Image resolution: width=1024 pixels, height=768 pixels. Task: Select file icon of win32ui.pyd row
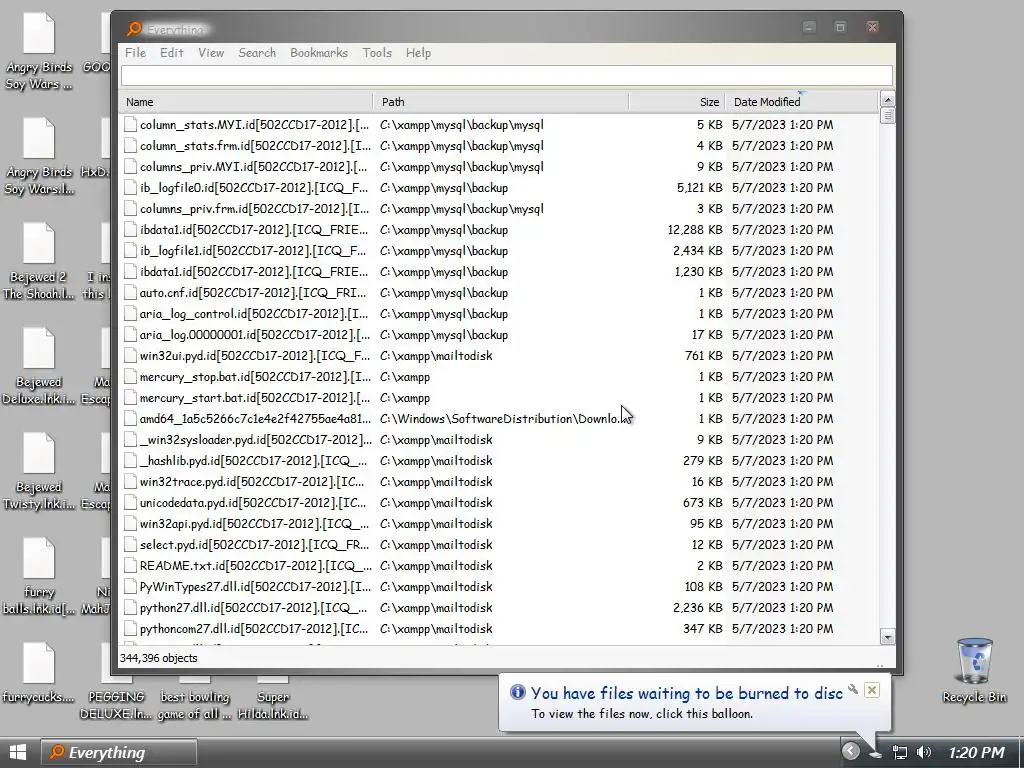(130, 356)
